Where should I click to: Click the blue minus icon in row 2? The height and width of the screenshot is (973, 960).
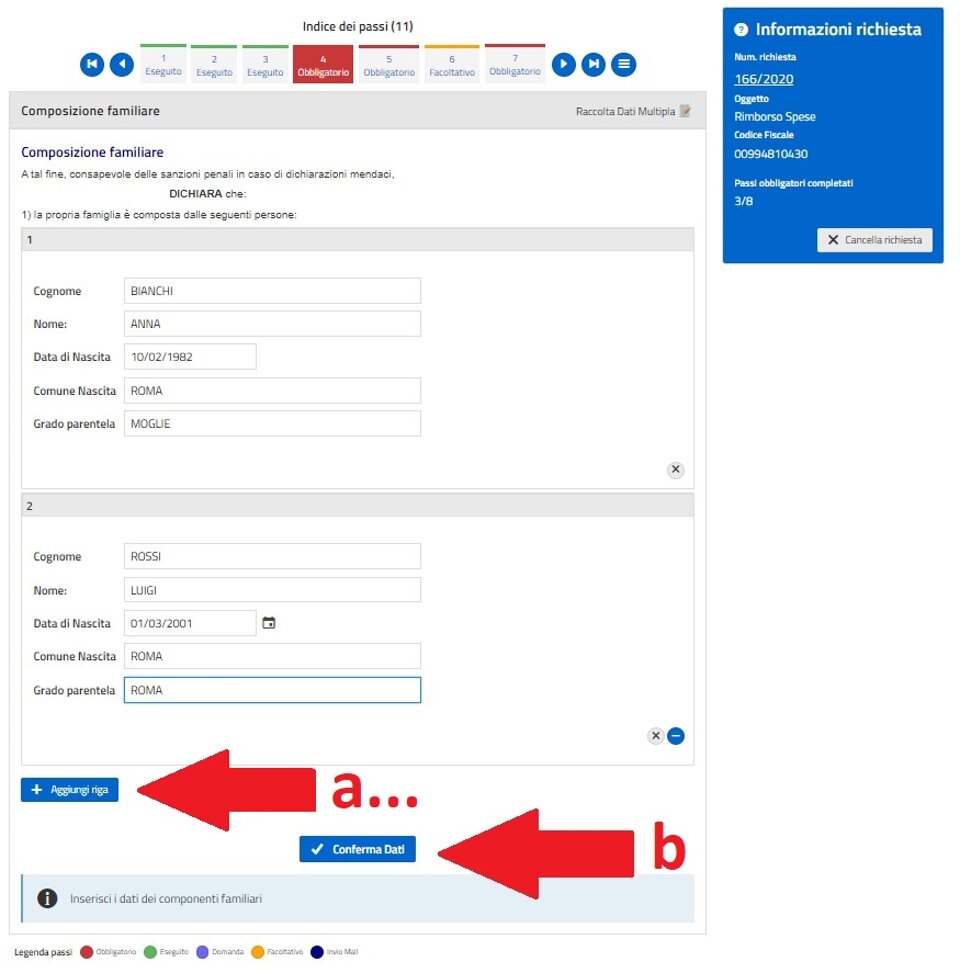[676, 736]
